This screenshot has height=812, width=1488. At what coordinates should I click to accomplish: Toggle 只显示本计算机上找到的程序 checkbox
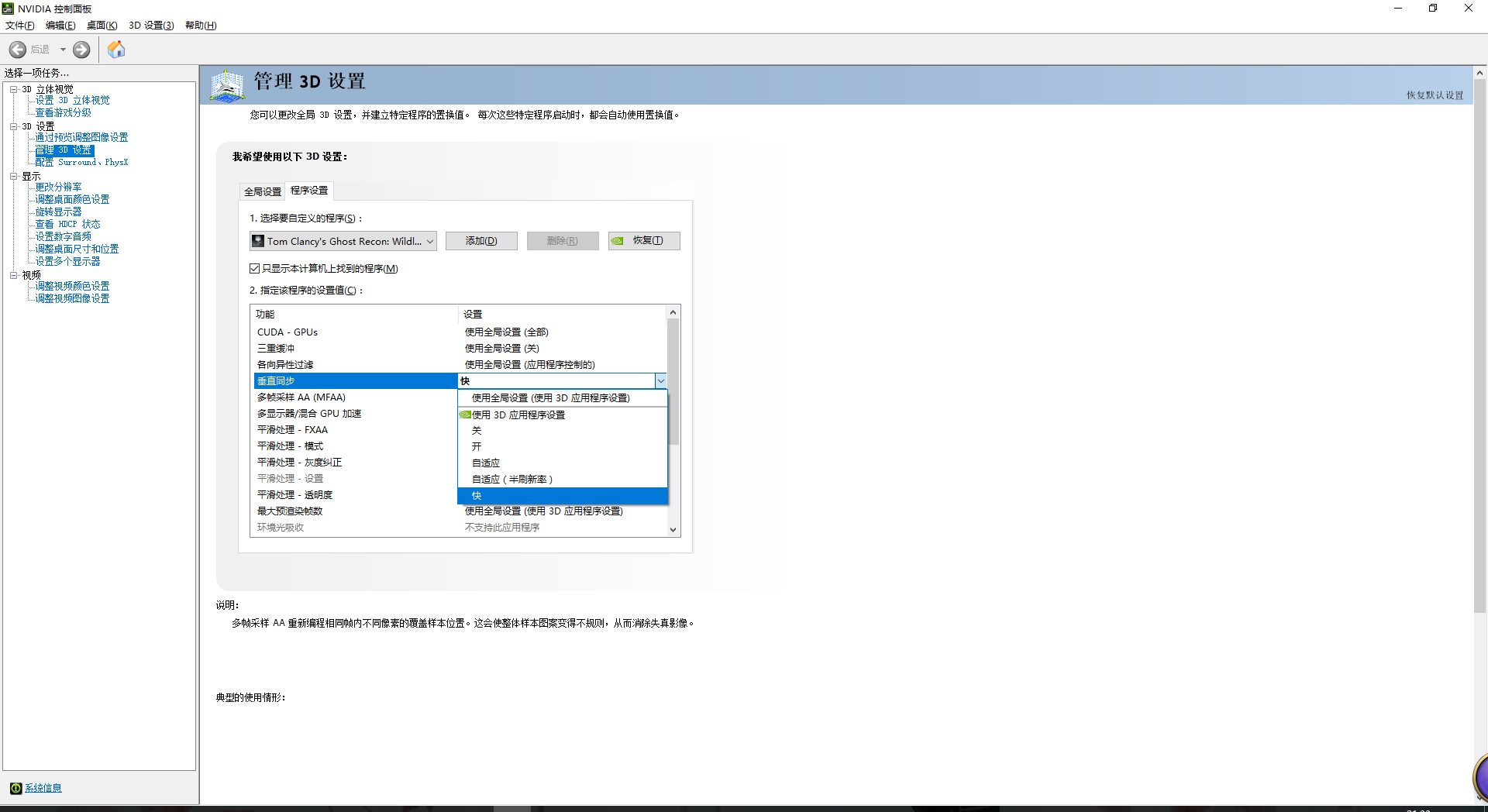tap(254, 269)
